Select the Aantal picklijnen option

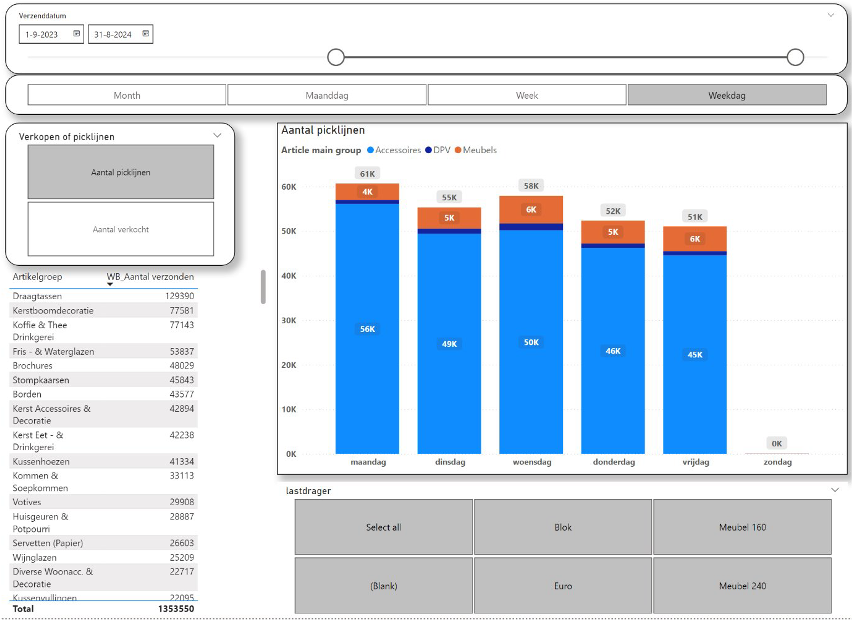pos(120,172)
